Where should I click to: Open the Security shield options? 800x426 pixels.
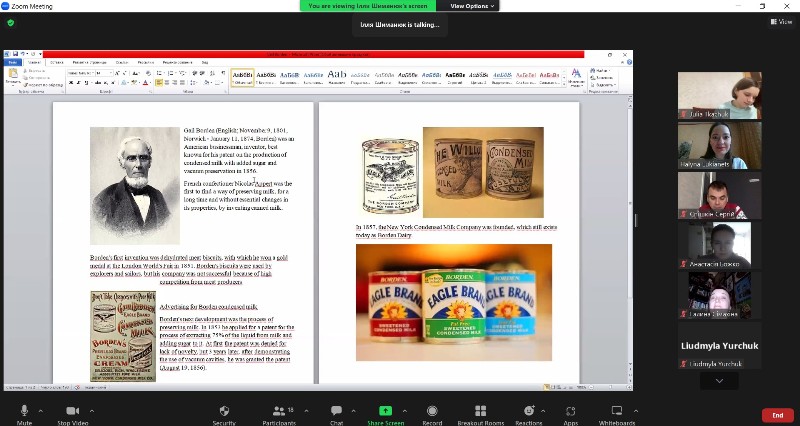[224, 411]
